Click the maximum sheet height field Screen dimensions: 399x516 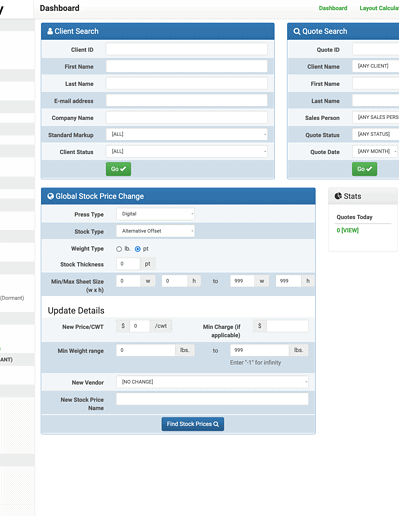point(289,281)
